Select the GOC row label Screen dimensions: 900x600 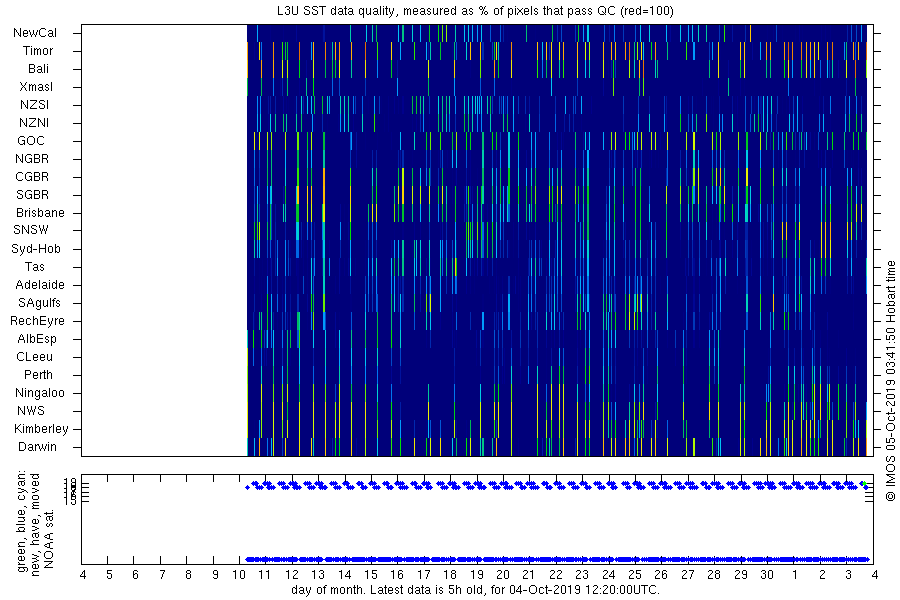[x=31, y=141]
